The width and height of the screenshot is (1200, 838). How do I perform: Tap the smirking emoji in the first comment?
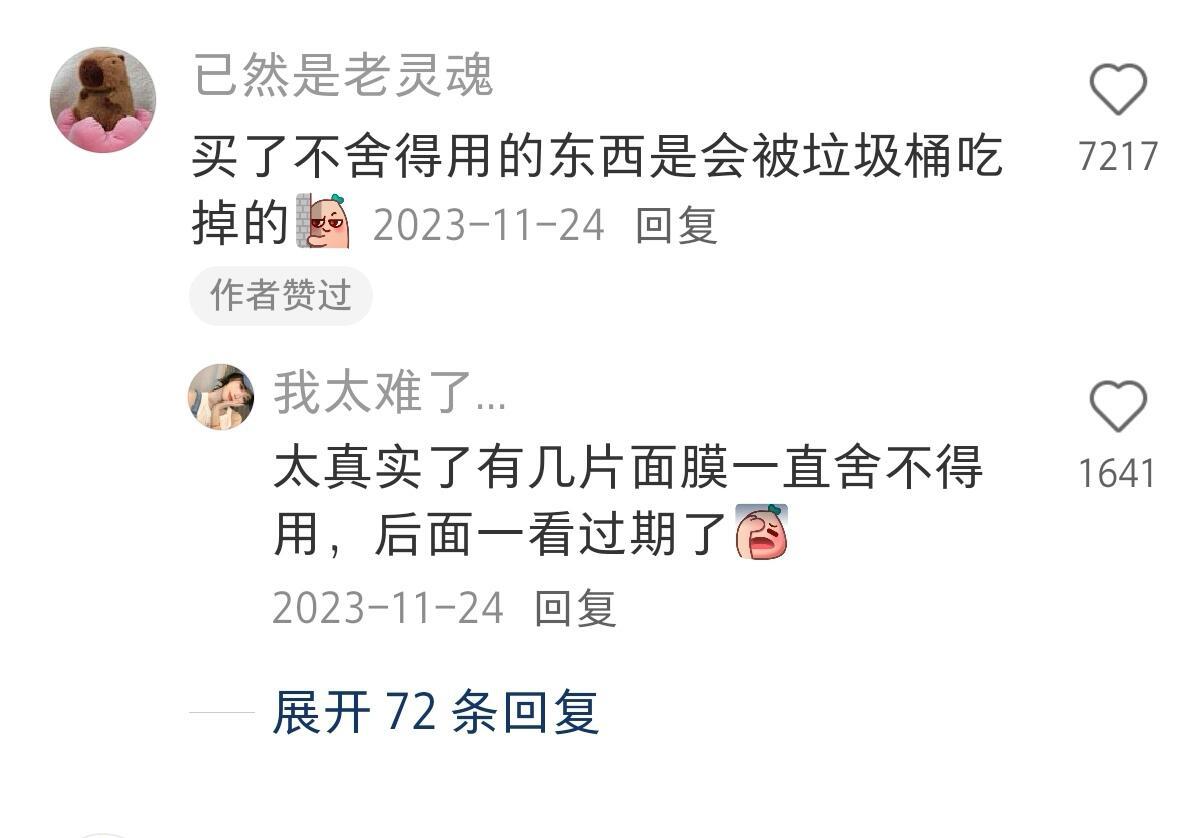tap(324, 221)
